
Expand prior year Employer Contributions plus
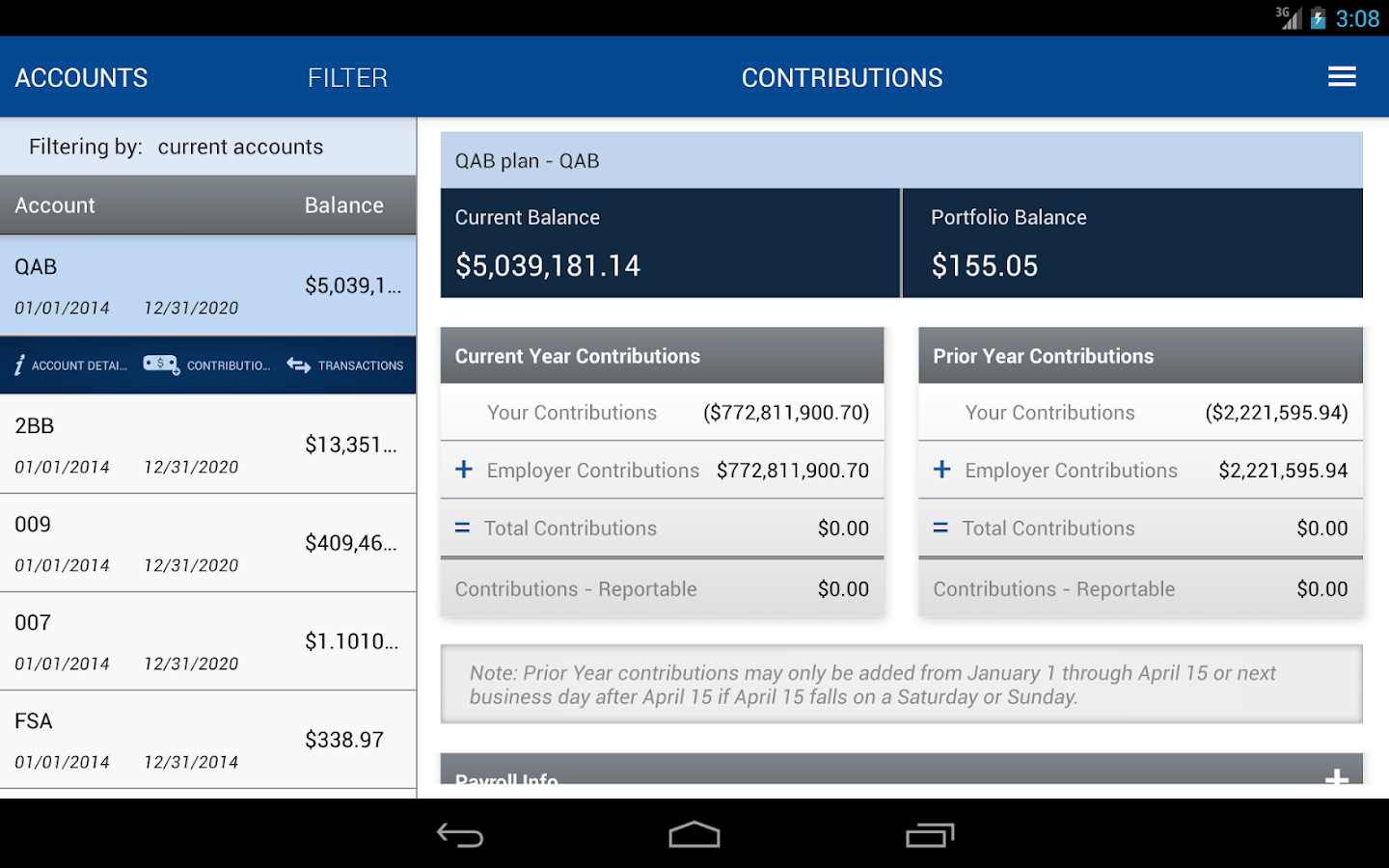(942, 470)
